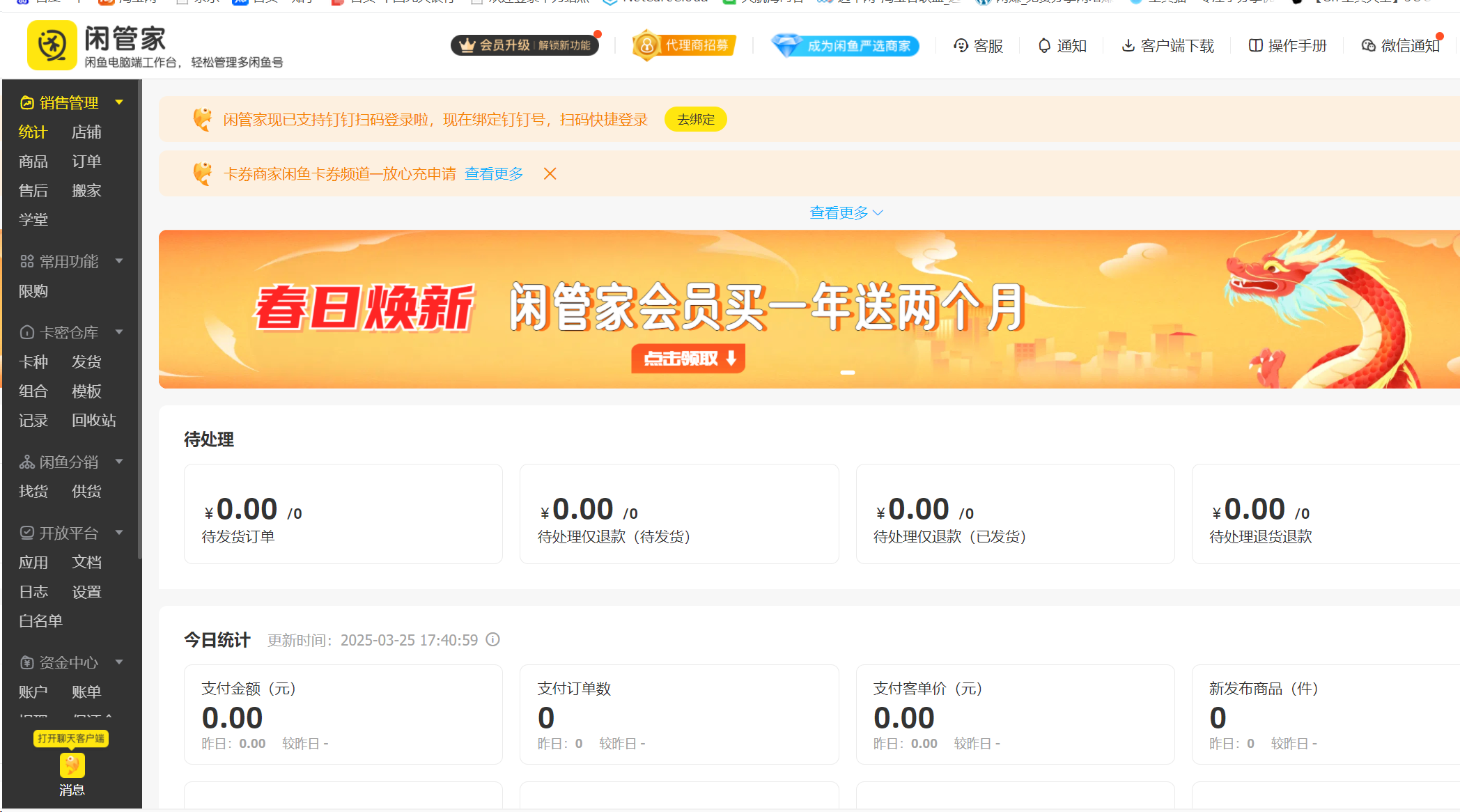Open 统计 in the sidebar

tap(33, 132)
